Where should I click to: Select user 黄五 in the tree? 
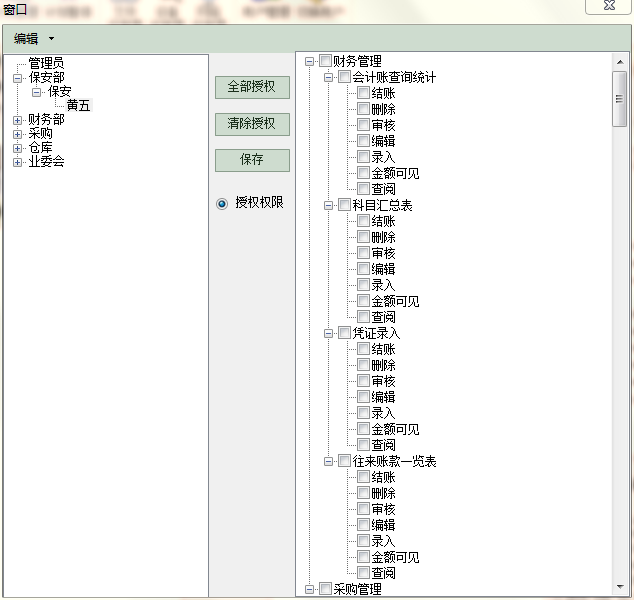78,106
